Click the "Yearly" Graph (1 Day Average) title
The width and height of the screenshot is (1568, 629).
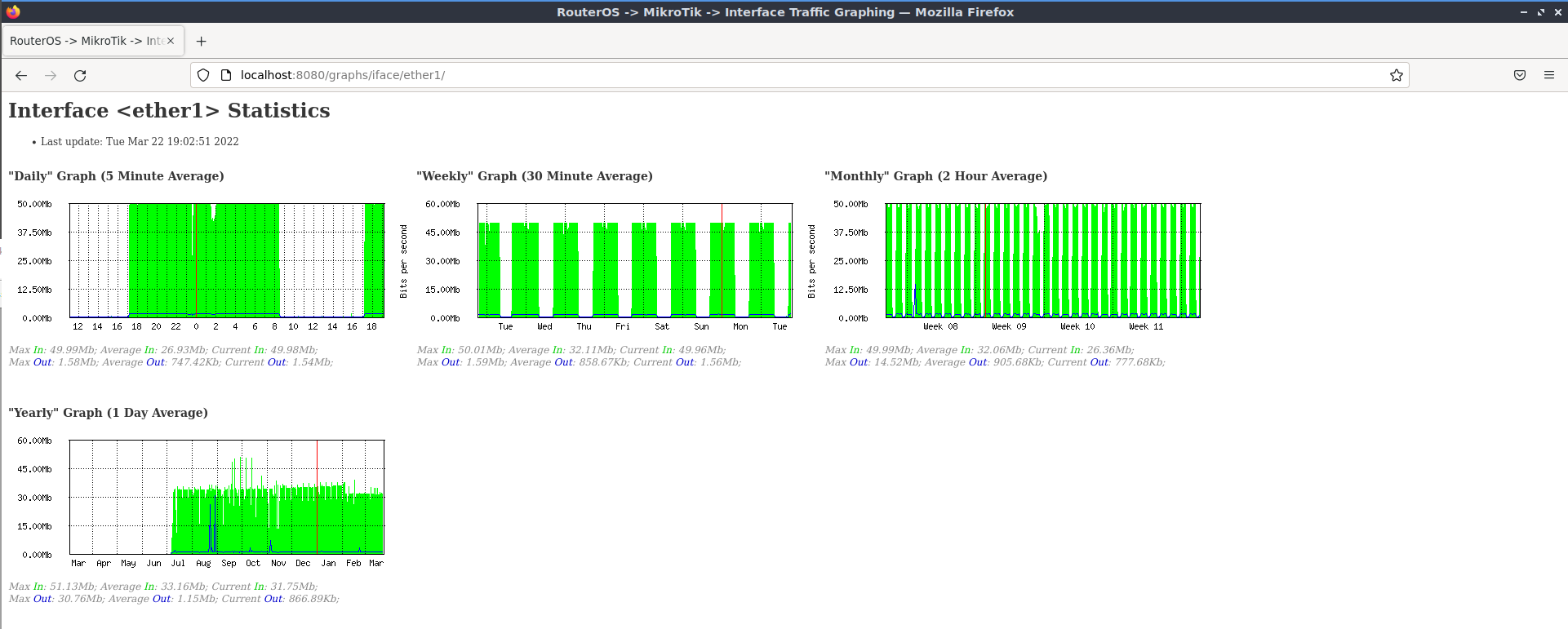click(x=108, y=413)
